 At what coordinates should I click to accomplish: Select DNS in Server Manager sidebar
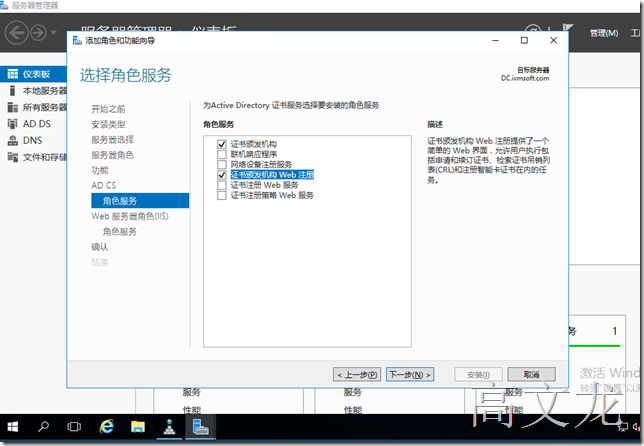(x=33, y=140)
